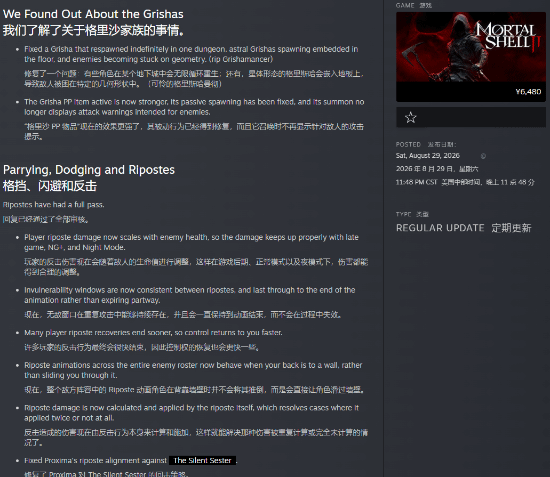Click bullet 'Riposte animations across the entire enemy roster'
550x477 pixels.
pos(193,370)
